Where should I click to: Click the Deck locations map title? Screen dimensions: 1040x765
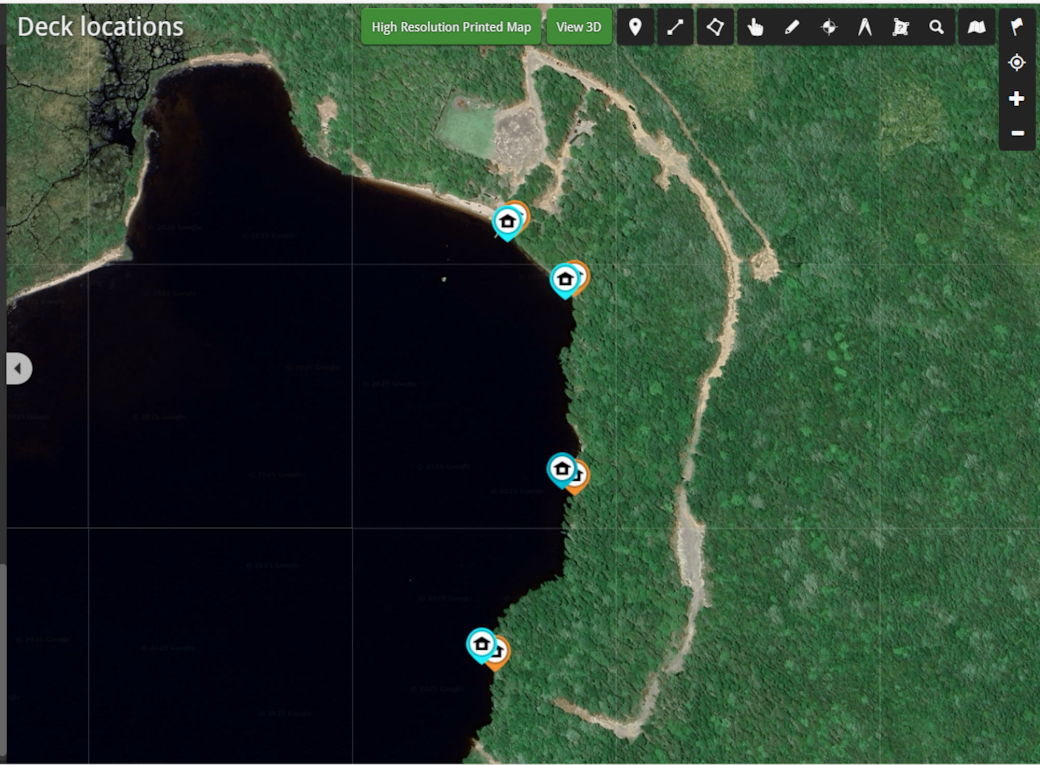tap(100, 27)
